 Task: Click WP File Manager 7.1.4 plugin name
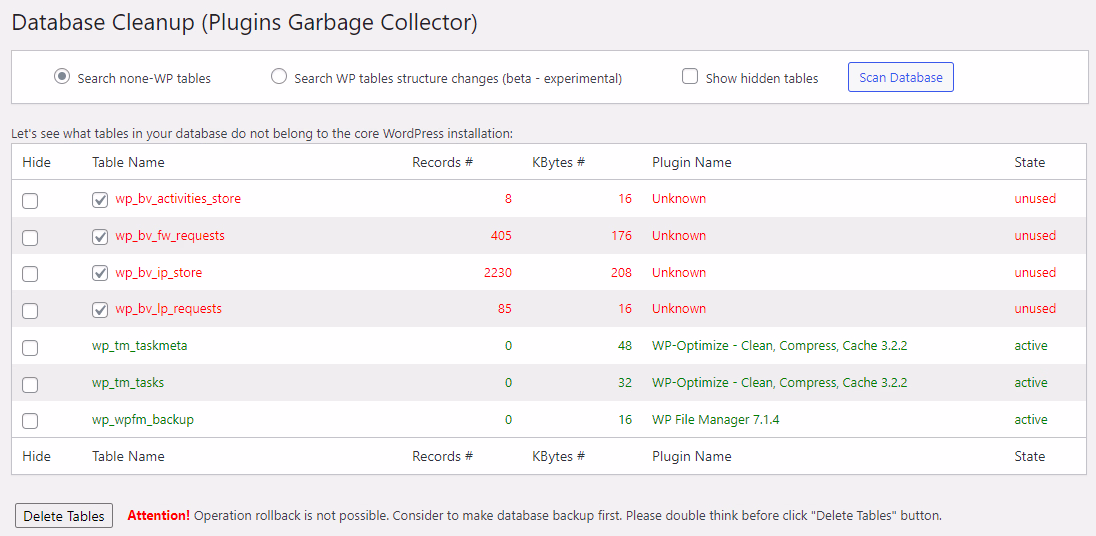pyautogui.click(x=715, y=420)
